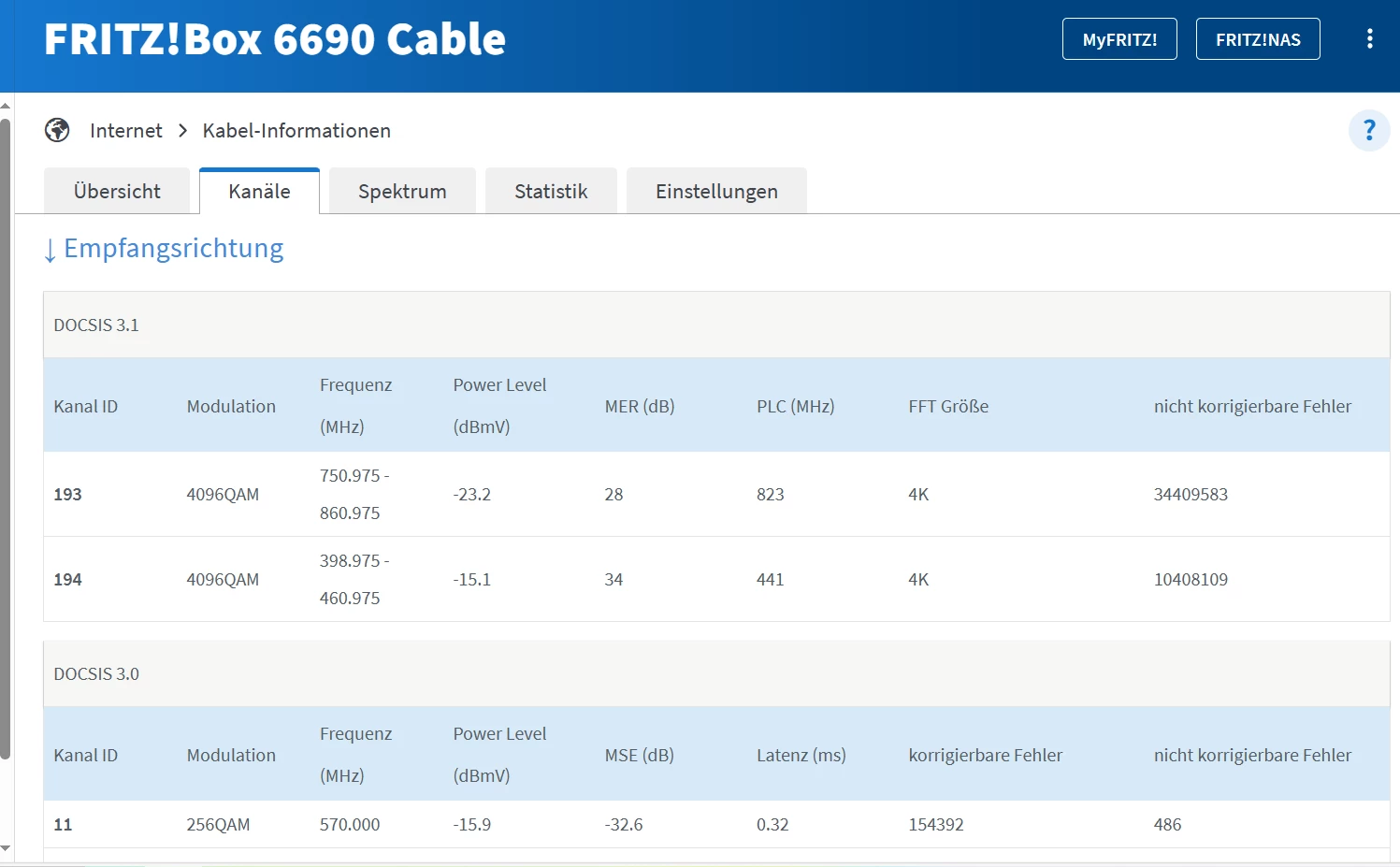Switch to the Übersicht tab
This screenshot has width=1400, height=867.
click(x=117, y=191)
